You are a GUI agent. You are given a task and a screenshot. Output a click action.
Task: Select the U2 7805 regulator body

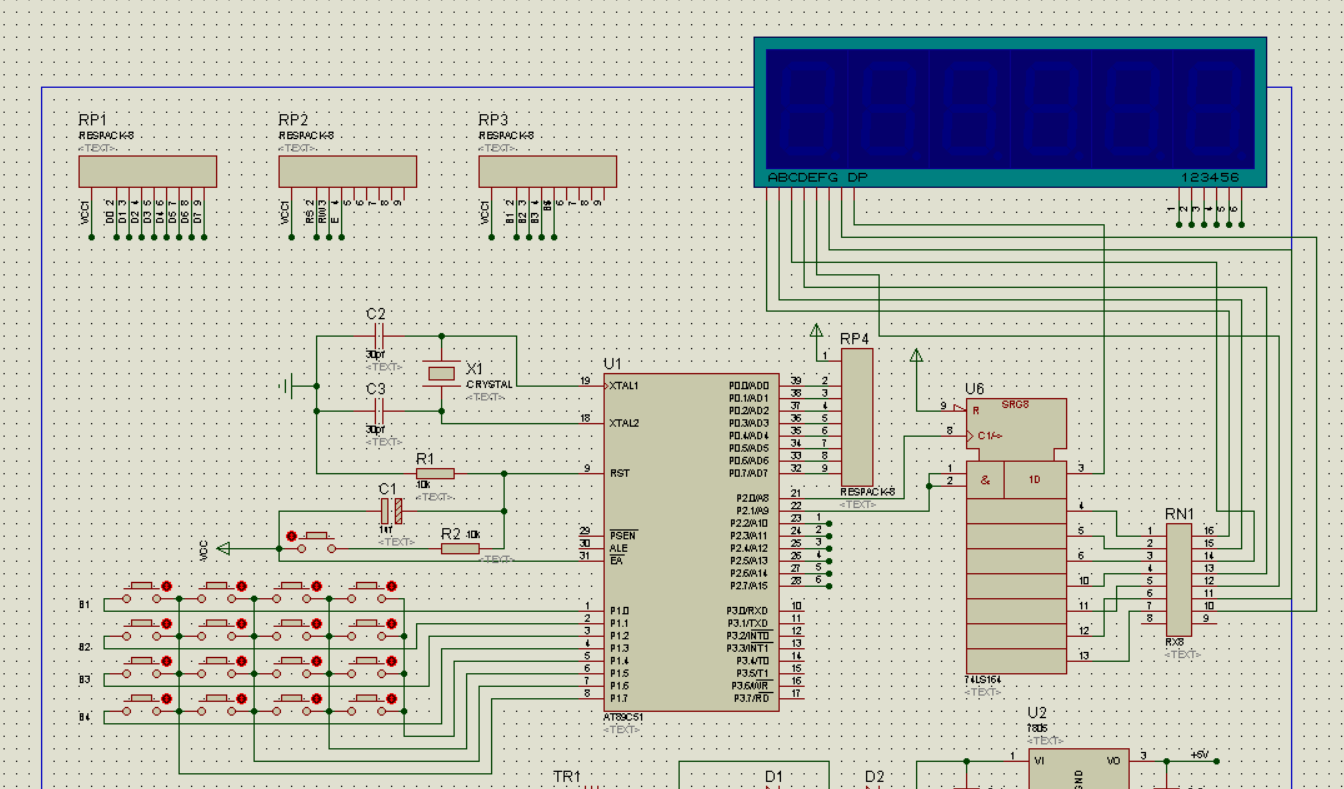click(1079, 768)
